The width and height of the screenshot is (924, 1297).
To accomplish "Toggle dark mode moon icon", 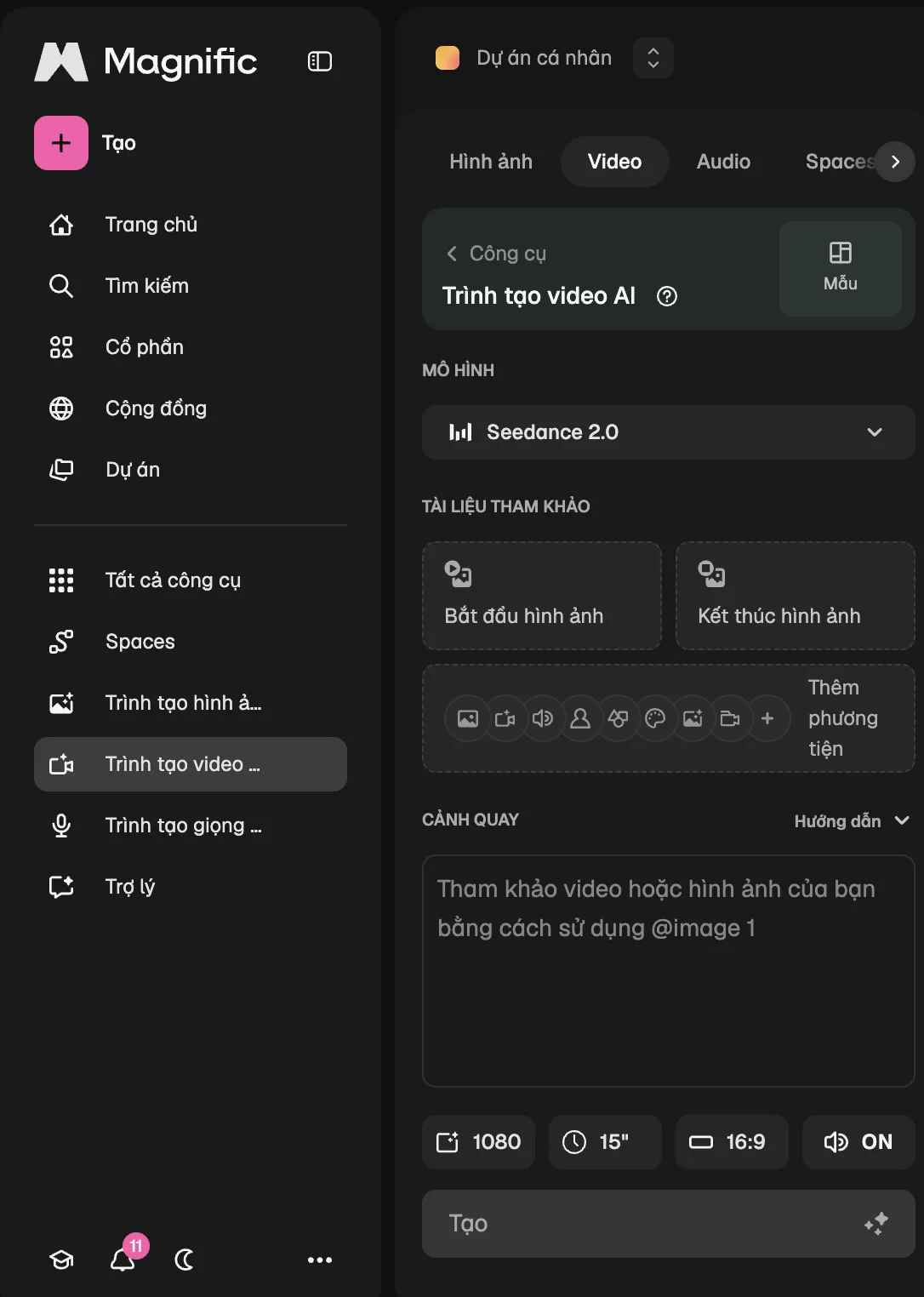I will (184, 1260).
